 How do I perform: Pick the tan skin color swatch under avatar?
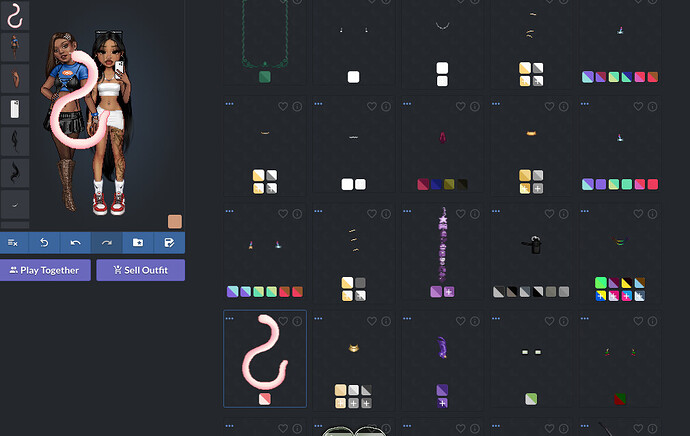(175, 221)
